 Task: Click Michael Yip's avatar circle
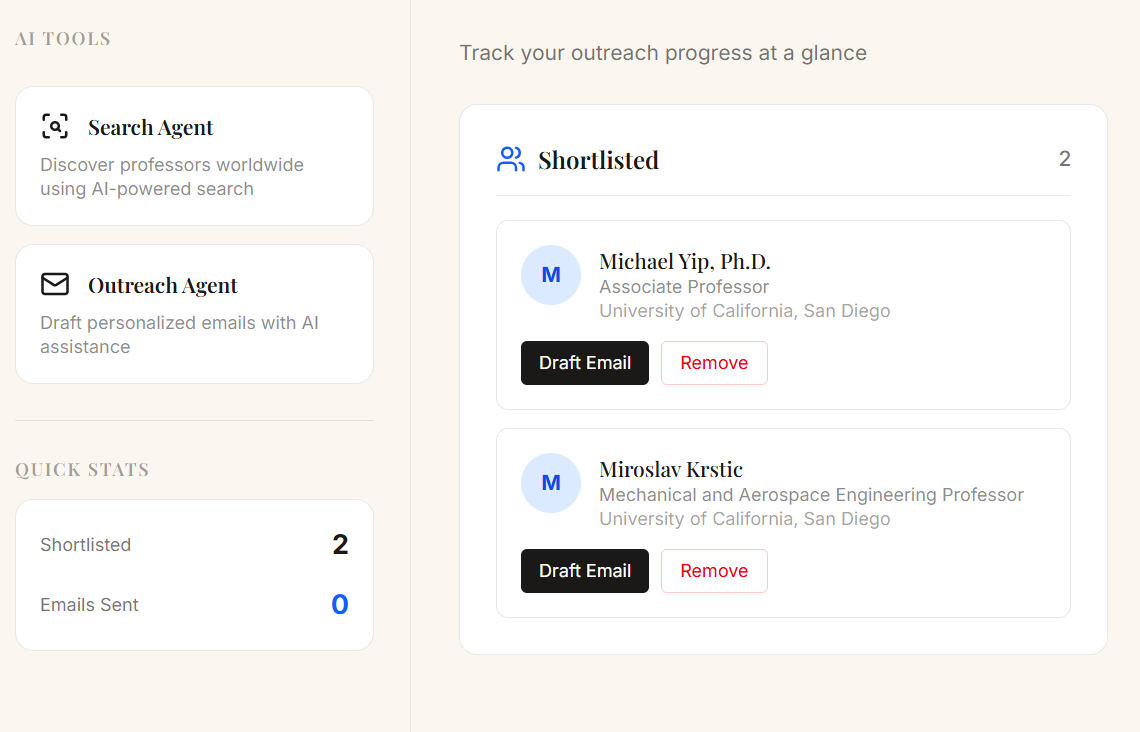pyautogui.click(x=551, y=275)
